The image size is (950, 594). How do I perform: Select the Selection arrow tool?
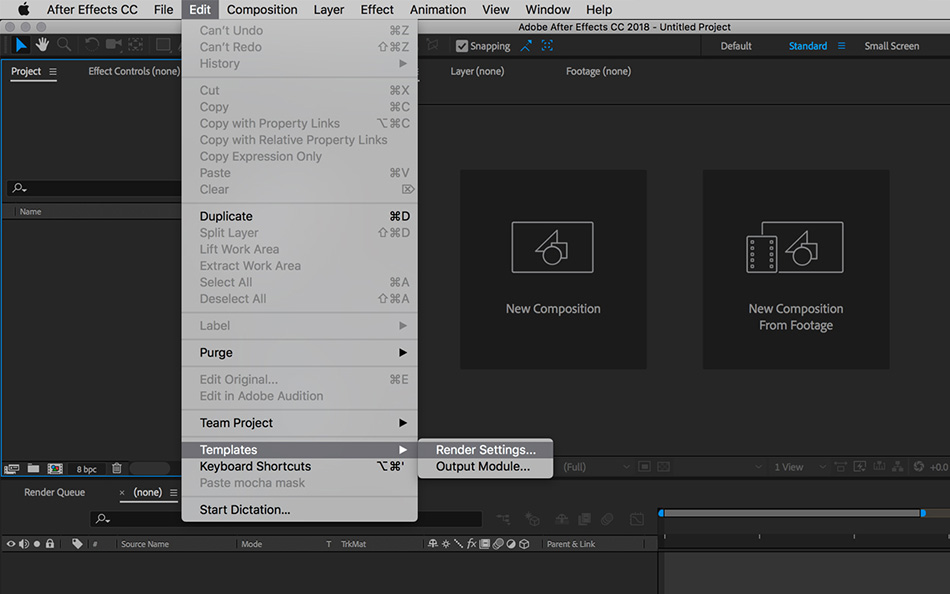(21, 45)
